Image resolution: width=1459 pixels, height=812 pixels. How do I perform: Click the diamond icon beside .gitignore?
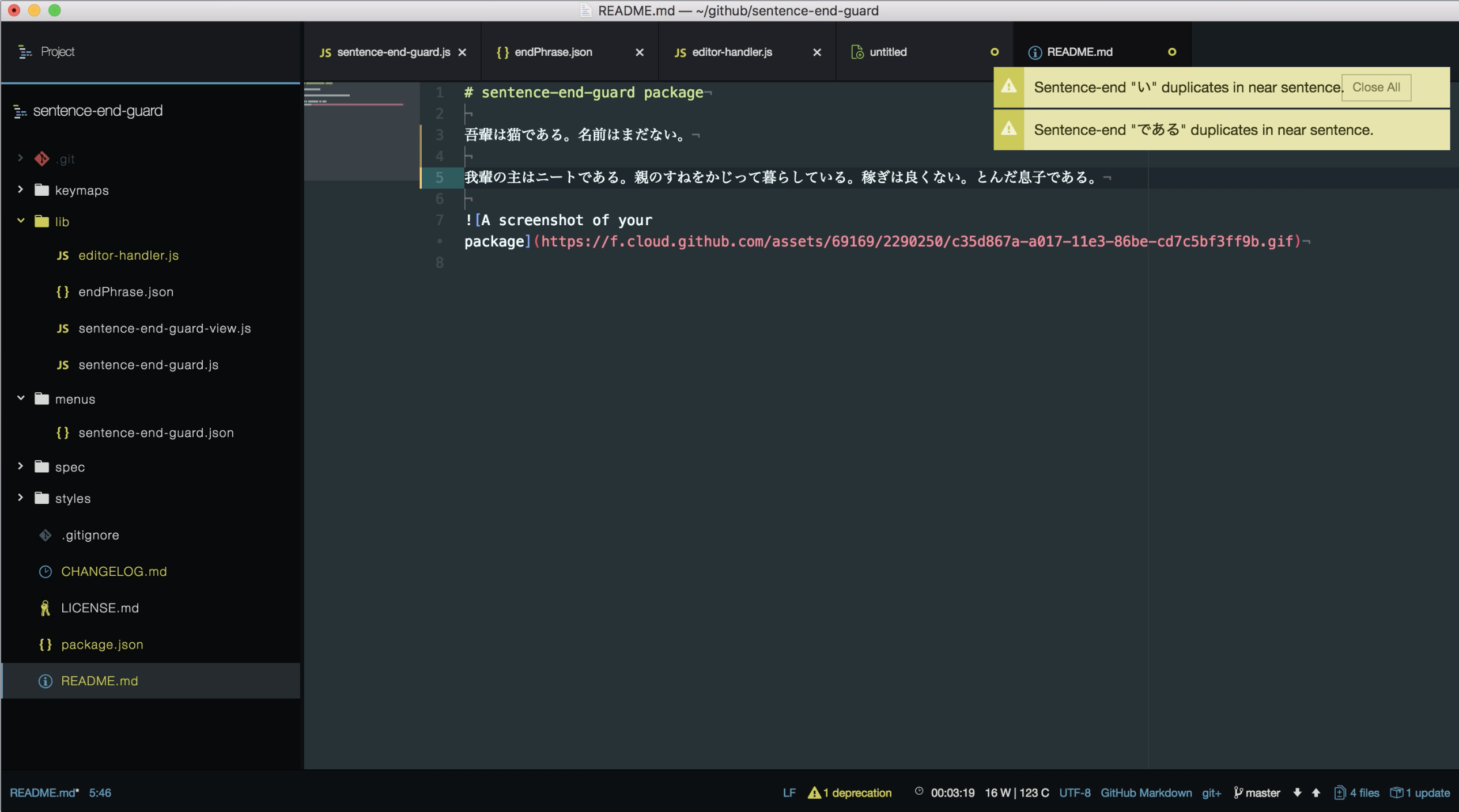click(46, 536)
